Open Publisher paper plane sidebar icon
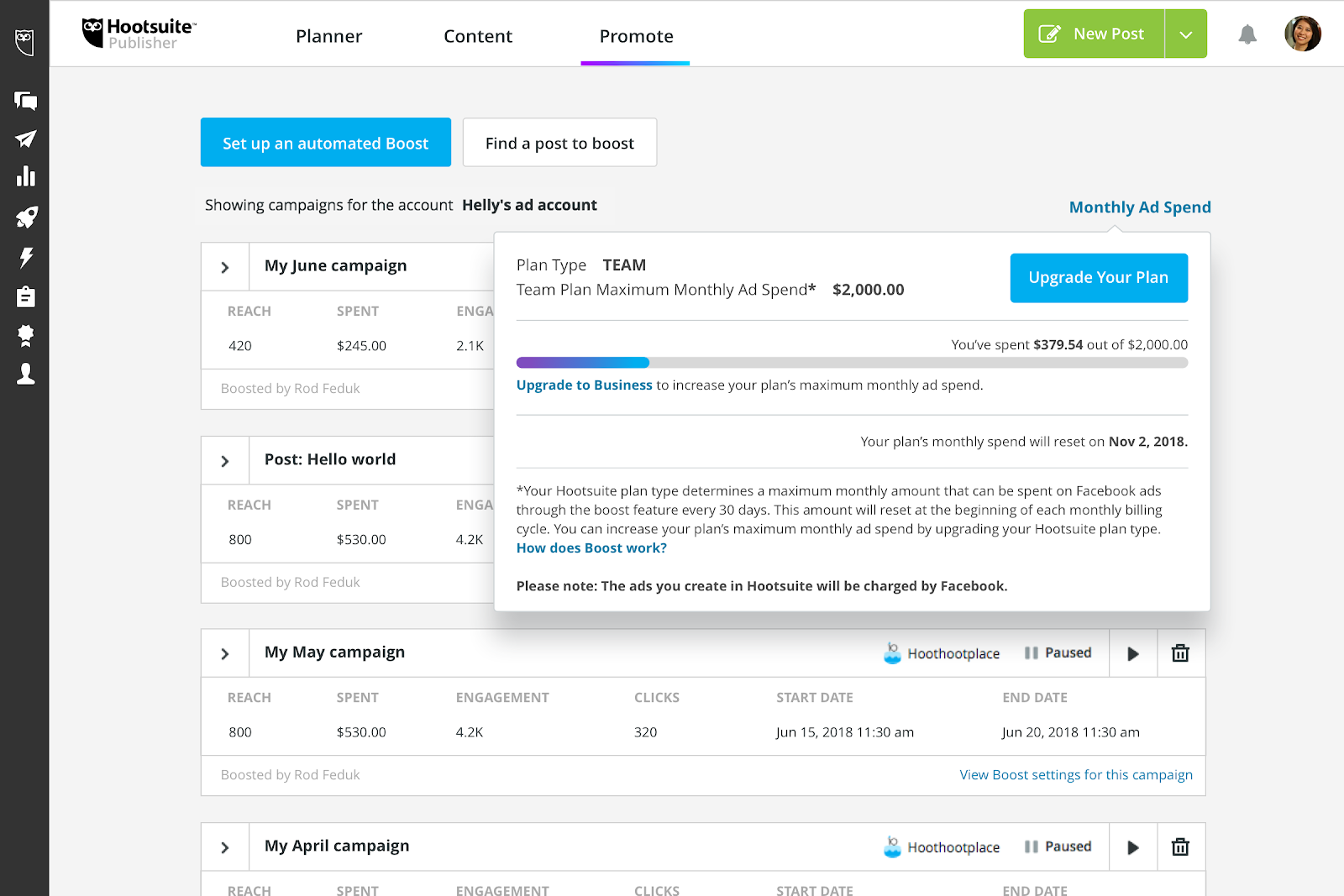Image resolution: width=1344 pixels, height=896 pixels. click(25, 139)
